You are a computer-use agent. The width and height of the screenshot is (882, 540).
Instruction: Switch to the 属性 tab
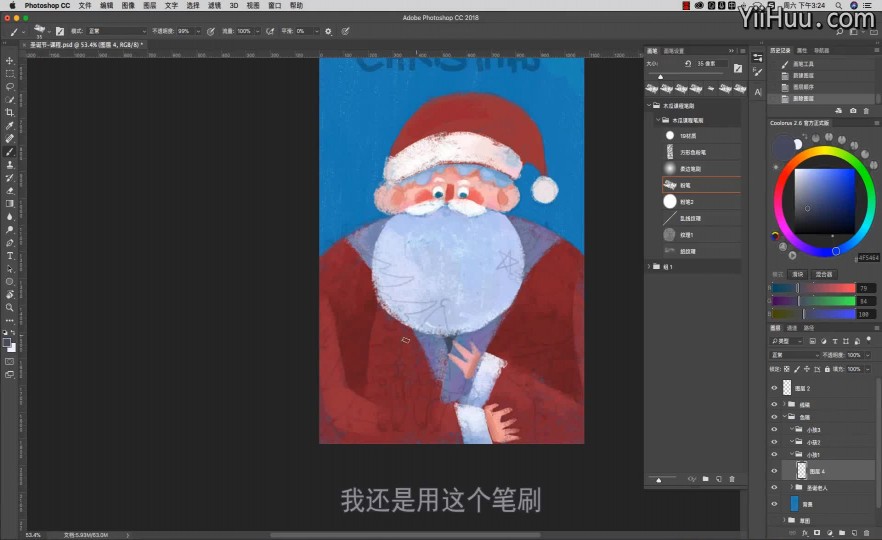pos(802,51)
